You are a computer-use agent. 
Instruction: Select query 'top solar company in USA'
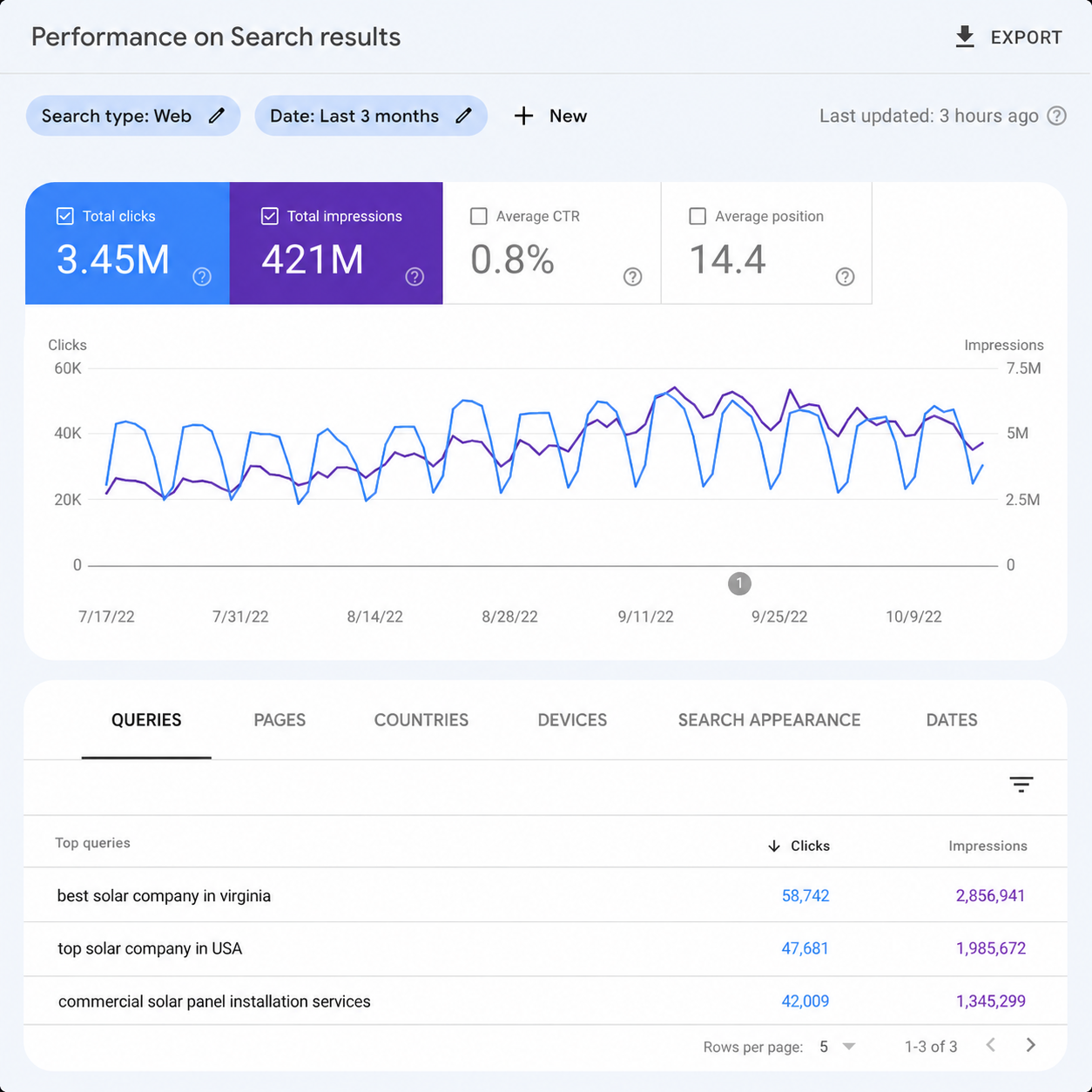tap(150, 948)
